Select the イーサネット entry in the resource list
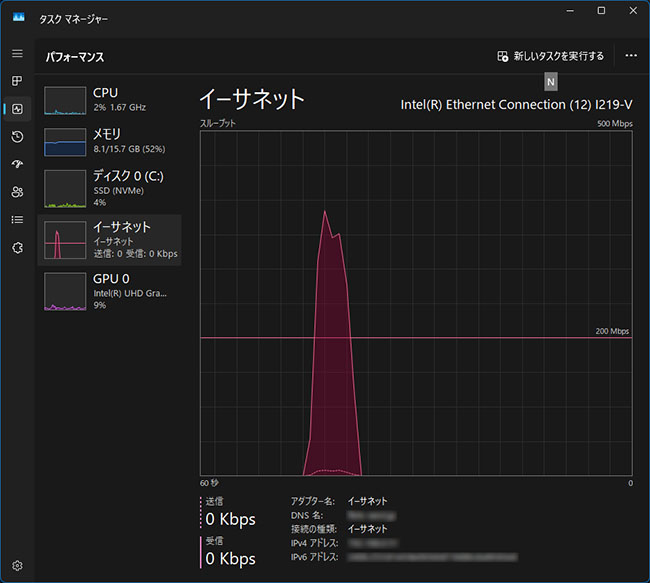 tap(110, 240)
